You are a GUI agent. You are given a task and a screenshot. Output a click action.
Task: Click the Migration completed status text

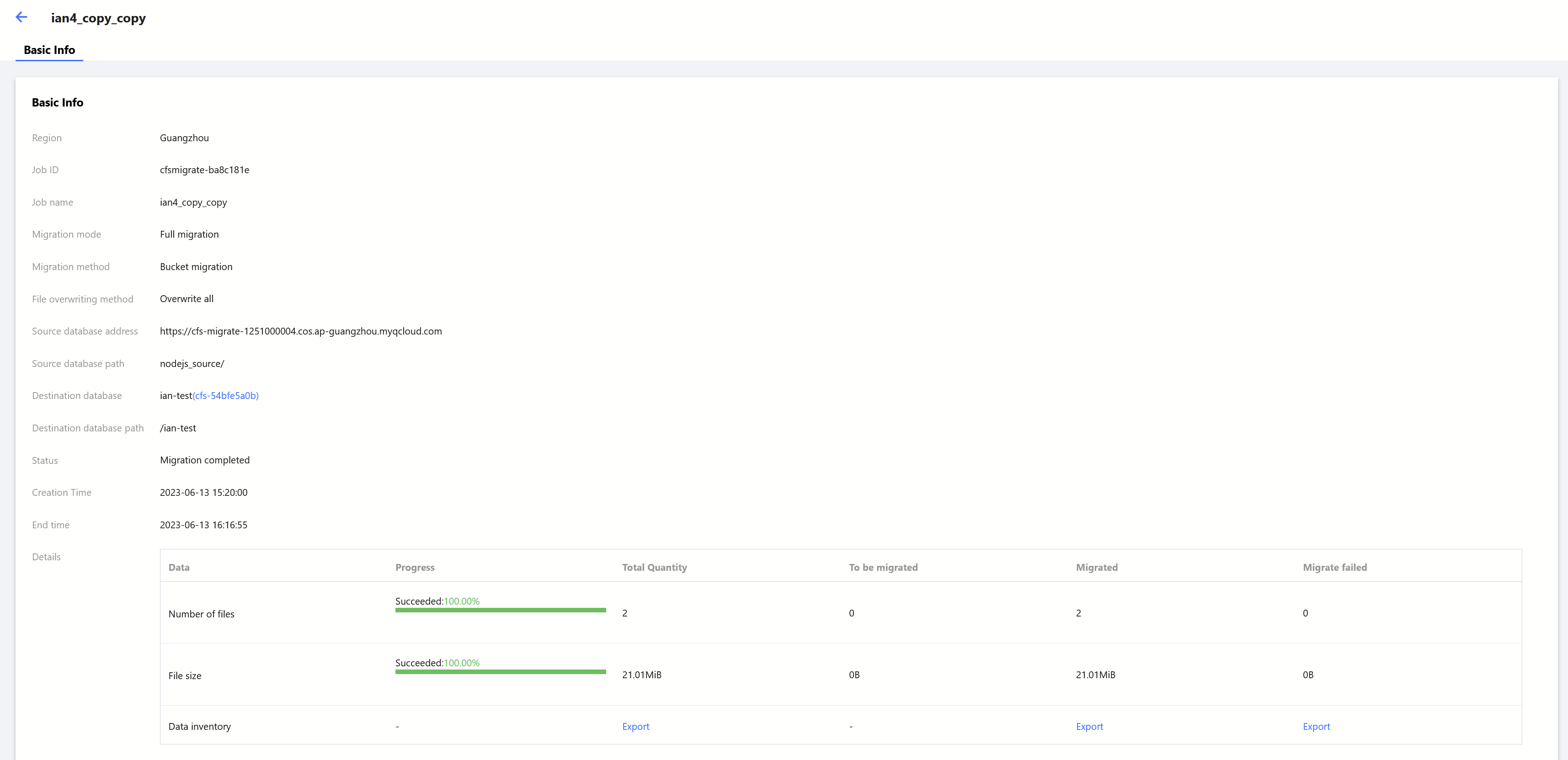tap(204, 460)
